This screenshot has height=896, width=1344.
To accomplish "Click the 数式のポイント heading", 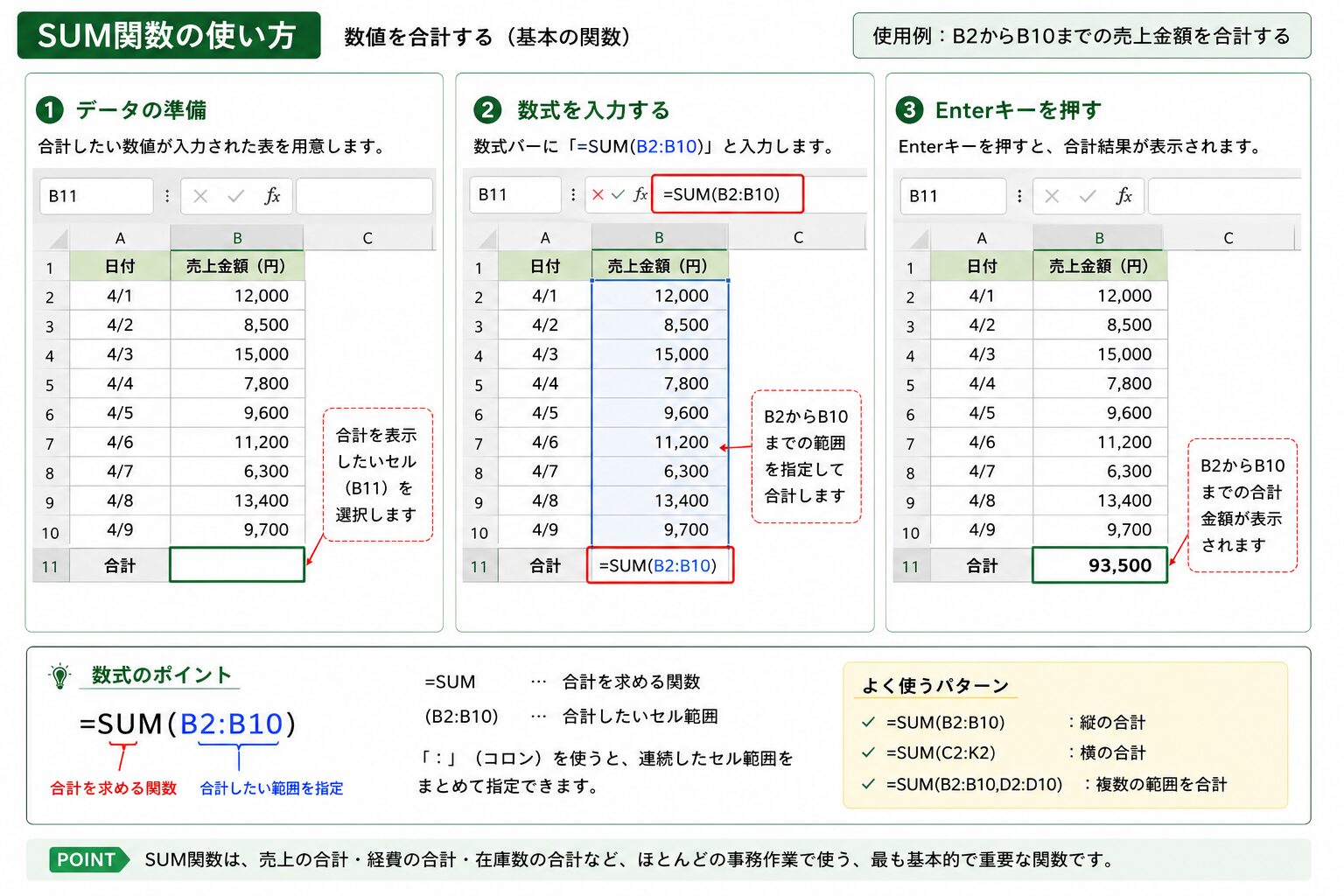I will [161, 675].
